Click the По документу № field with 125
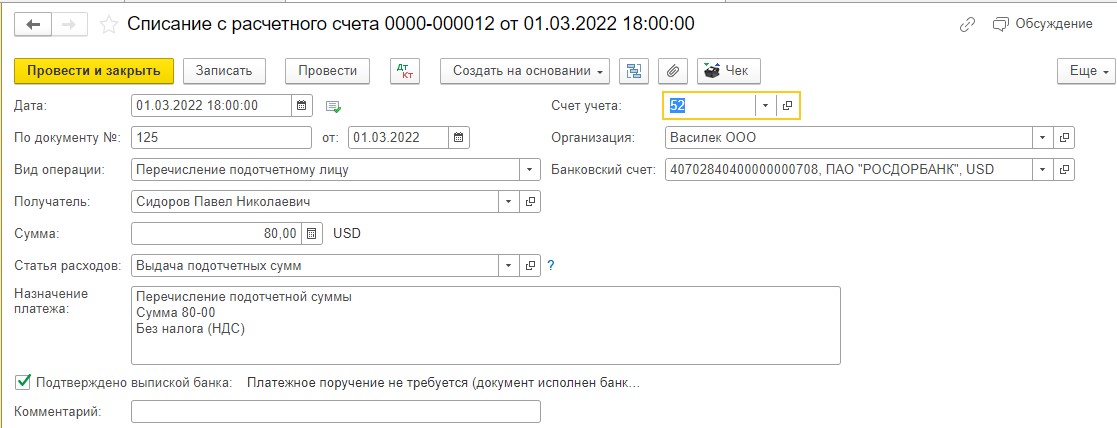This screenshot has width=1117, height=428. 222,137
